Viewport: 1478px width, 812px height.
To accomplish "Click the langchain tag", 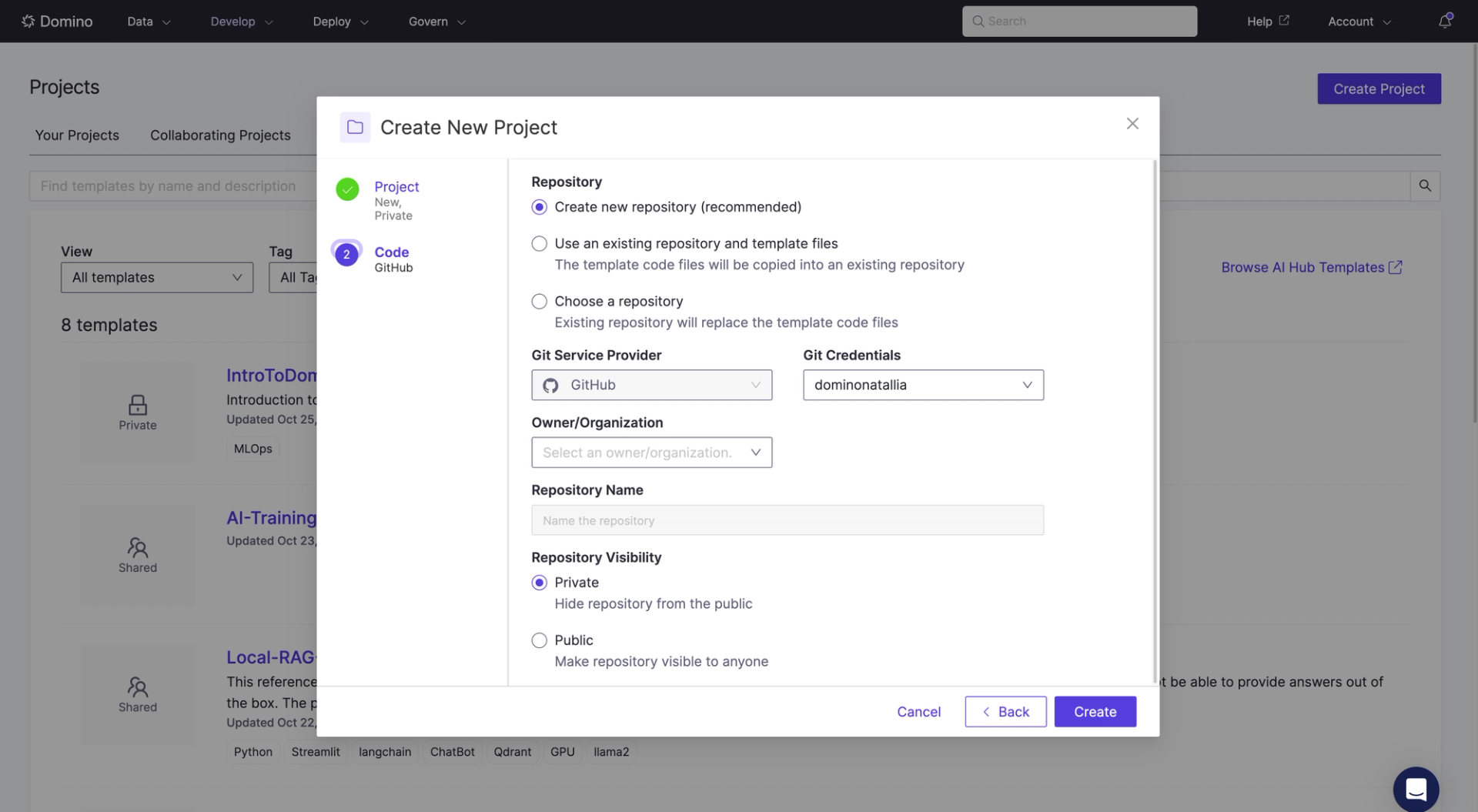I will (385, 752).
